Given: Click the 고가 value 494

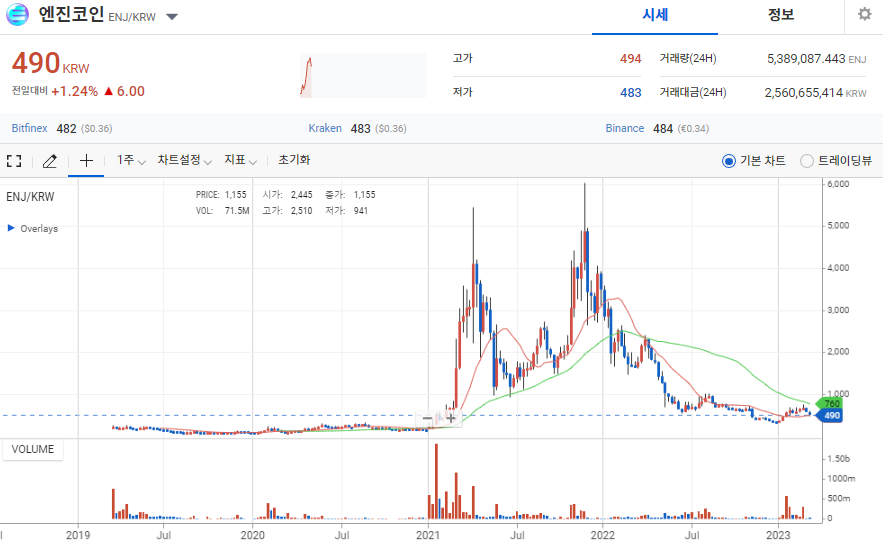Looking at the screenshot, I should [630, 59].
